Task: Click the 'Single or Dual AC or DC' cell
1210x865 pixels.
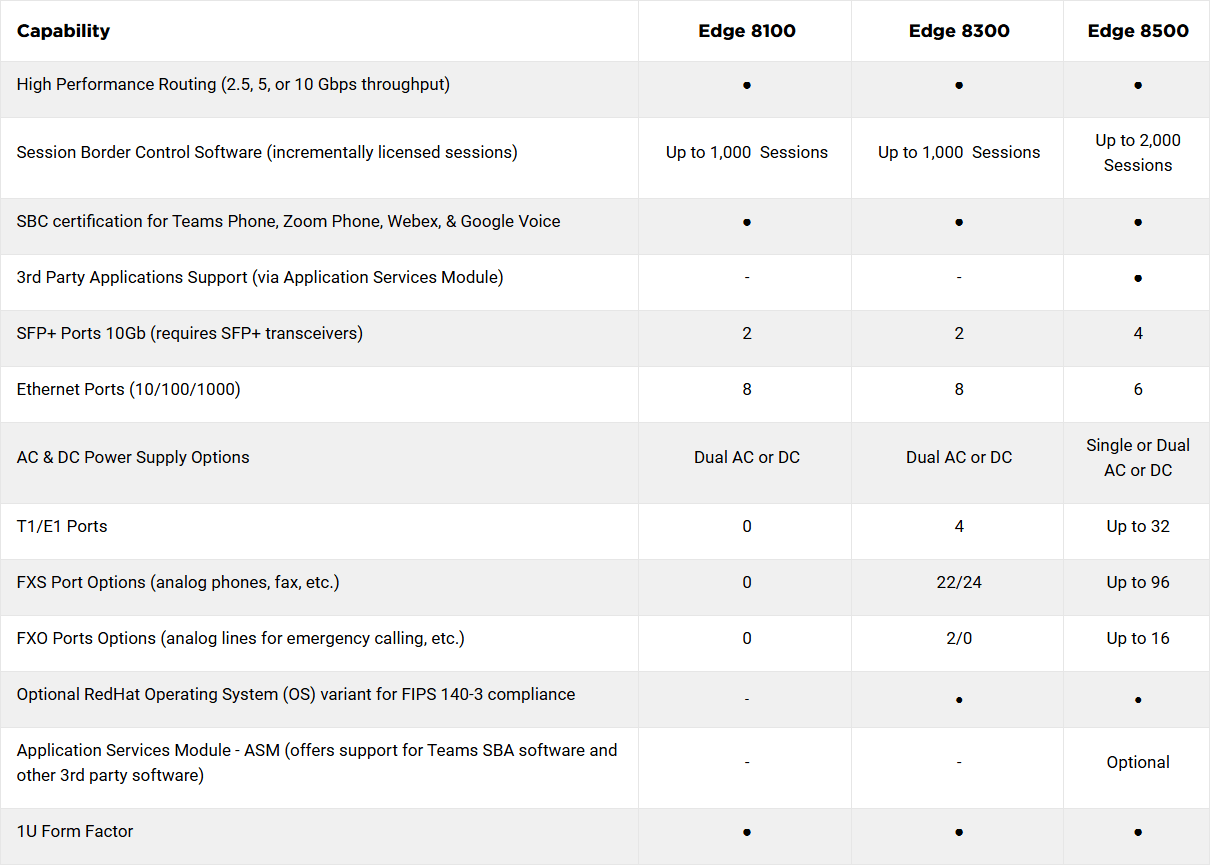Action: pos(1138,458)
